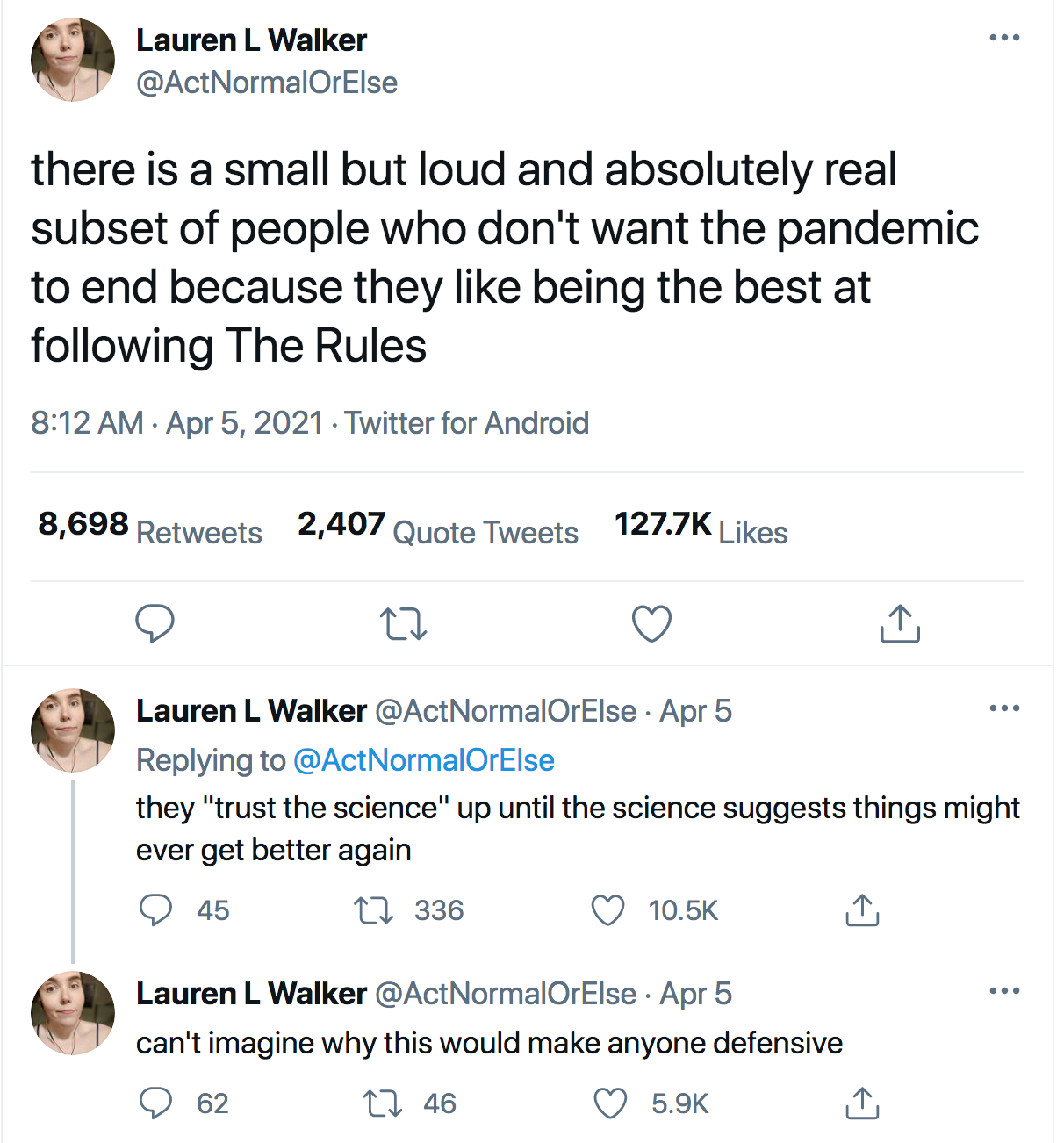
Task: Reply to the "trust the science" tweet
Action: (156, 910)
